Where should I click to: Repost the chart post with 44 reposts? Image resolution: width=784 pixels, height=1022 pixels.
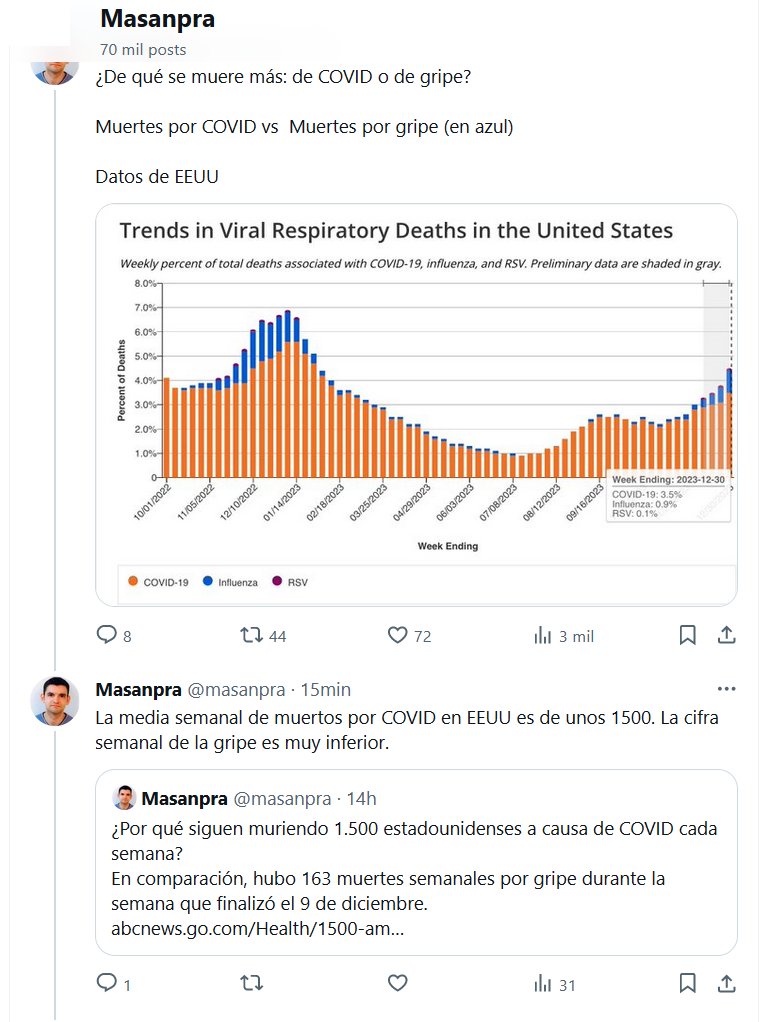pos(252,635)
